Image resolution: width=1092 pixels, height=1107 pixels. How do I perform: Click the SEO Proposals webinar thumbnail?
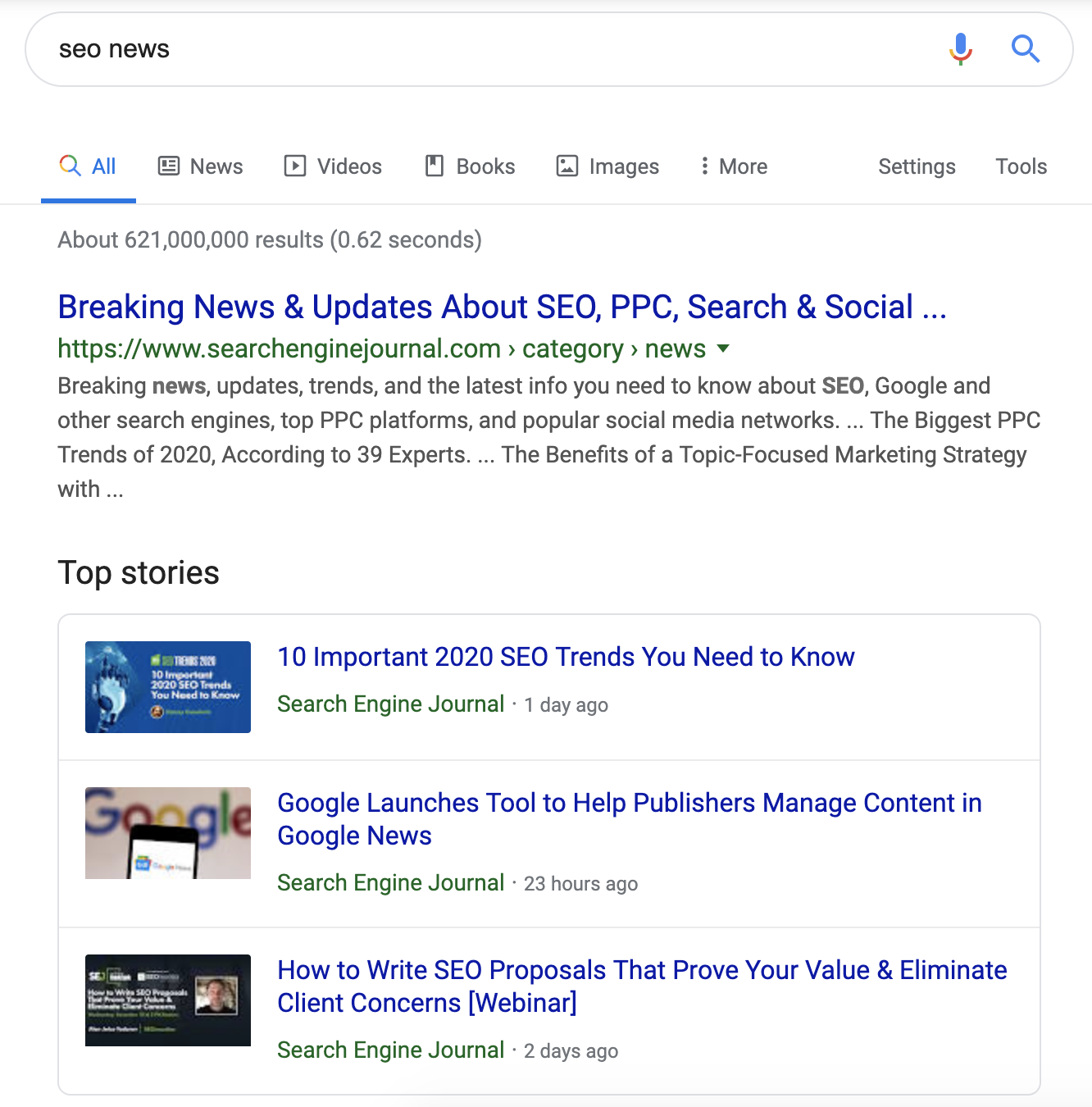(168, 1000)
